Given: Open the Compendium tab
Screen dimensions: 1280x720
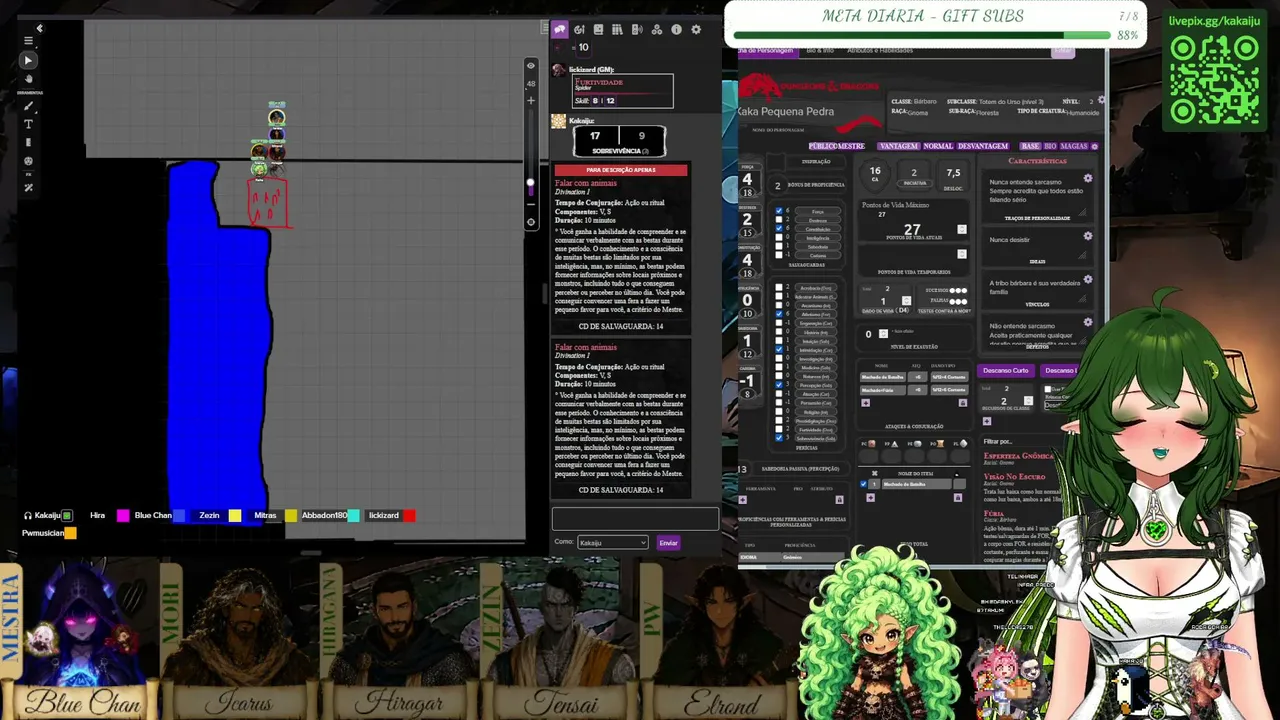Looking at the screenshot, I should point(618,30).
